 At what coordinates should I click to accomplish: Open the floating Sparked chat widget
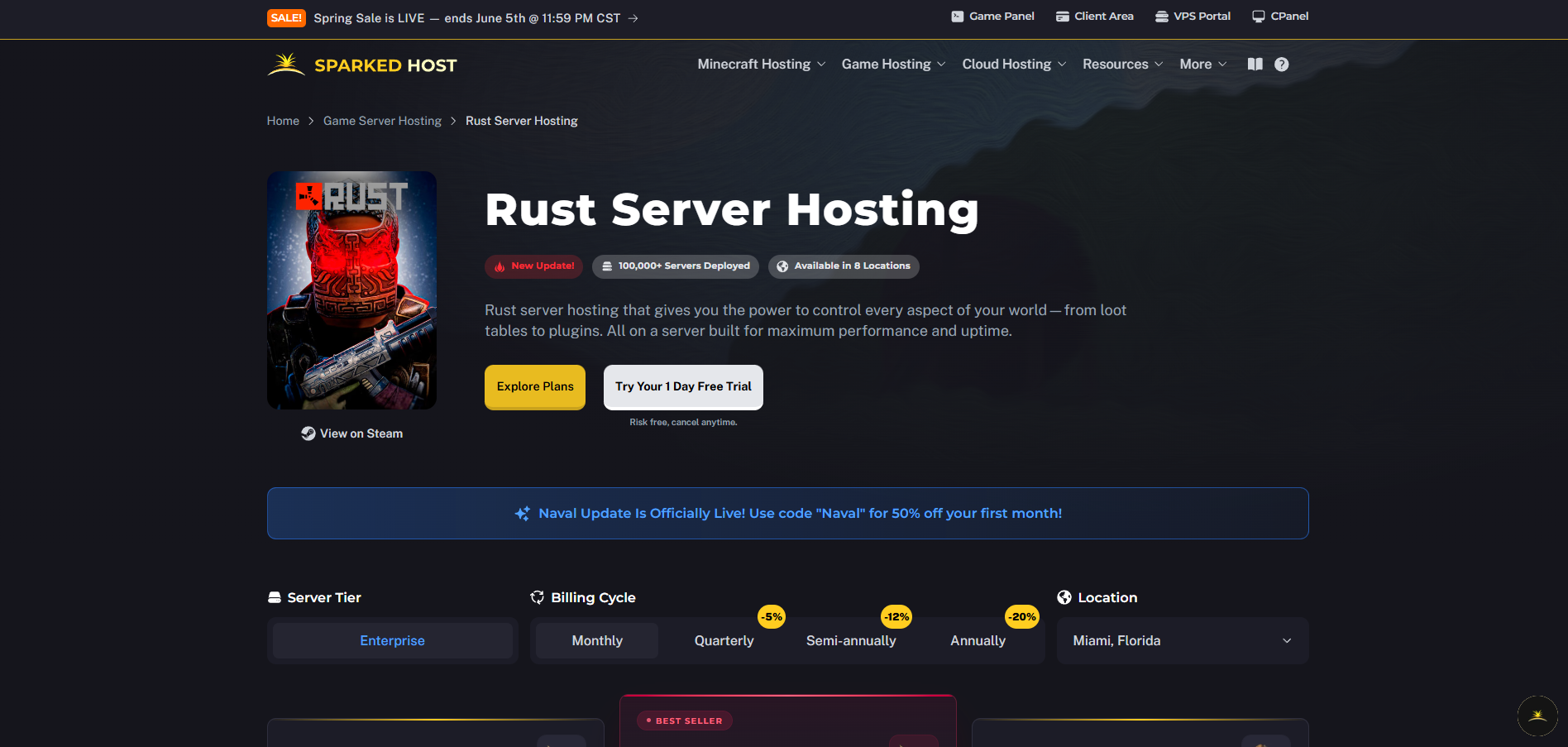(x=1537, y=716)
